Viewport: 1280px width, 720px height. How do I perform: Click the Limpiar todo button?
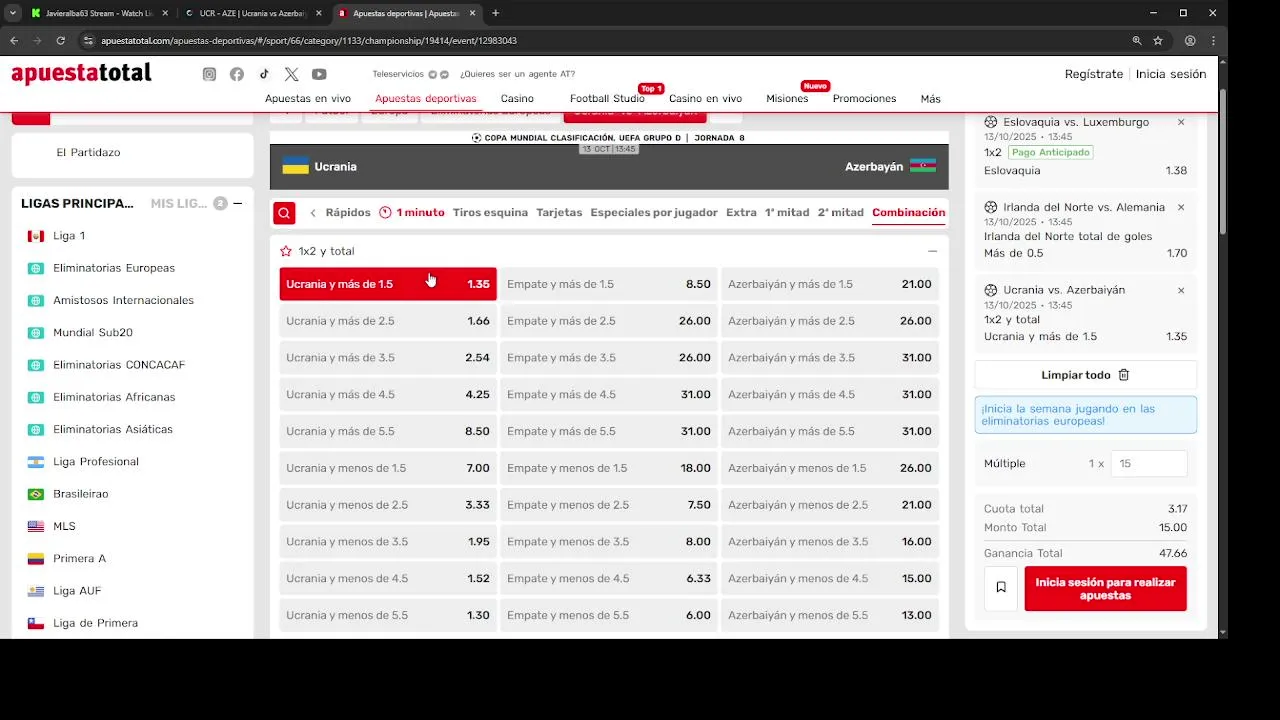(1086, 375)
